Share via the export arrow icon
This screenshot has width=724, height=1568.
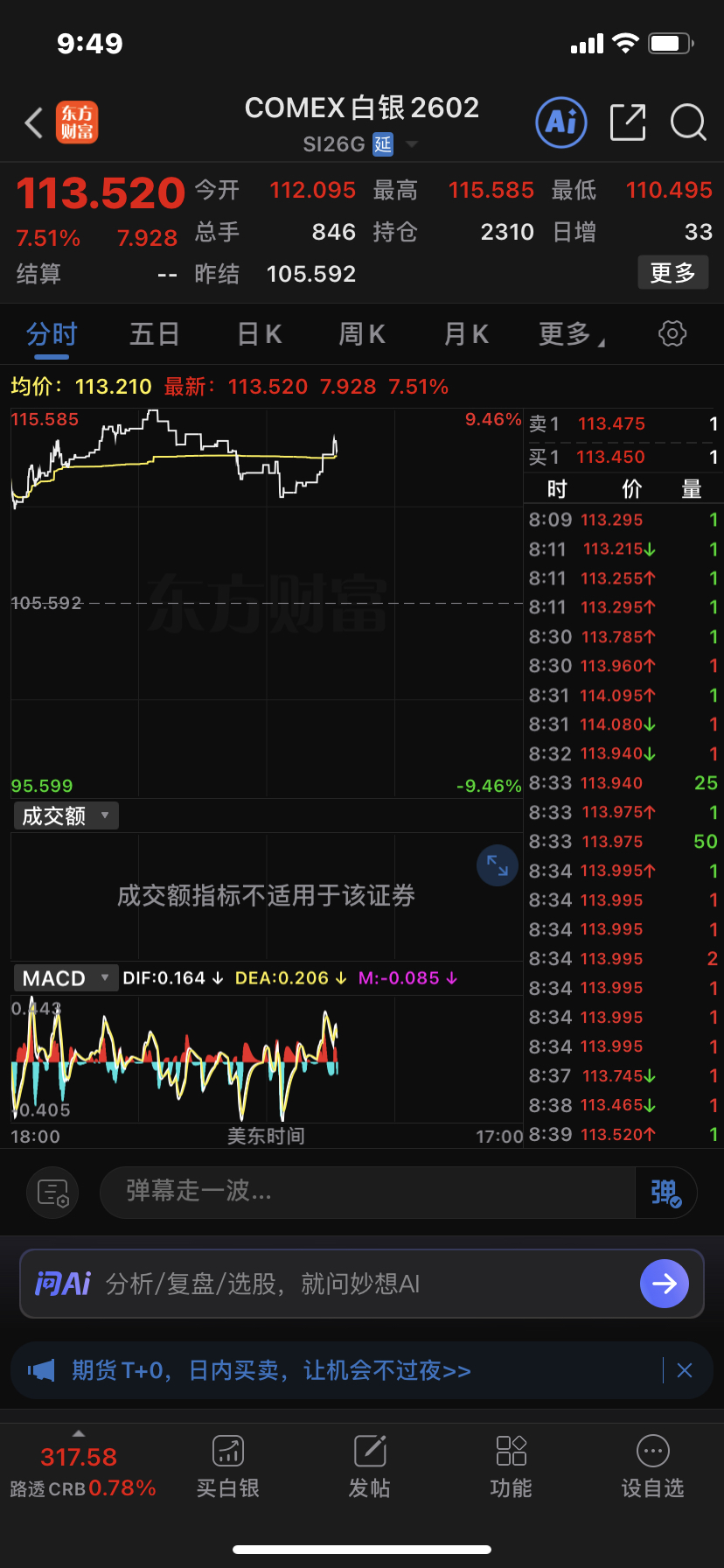[627, 122]
